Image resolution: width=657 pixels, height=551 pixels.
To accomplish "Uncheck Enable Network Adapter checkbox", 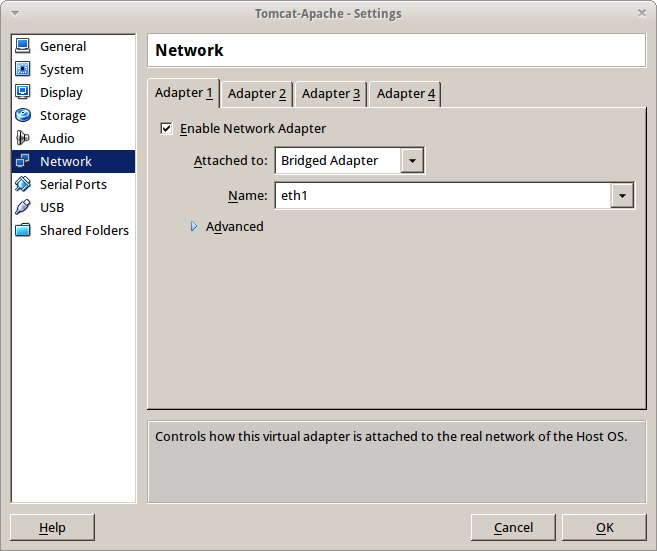I will pos(166,128).
